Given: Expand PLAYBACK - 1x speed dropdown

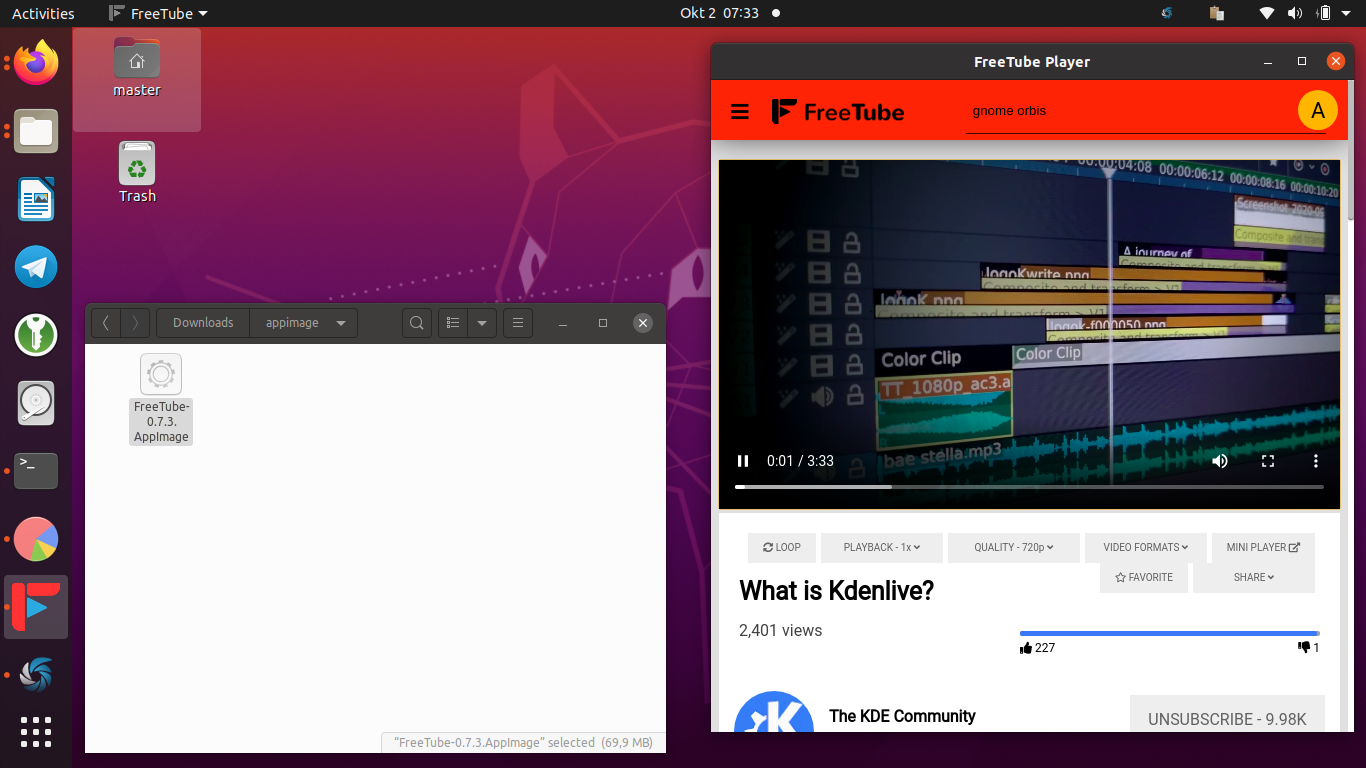Looking at the screenshot, I should coord(881,548).
